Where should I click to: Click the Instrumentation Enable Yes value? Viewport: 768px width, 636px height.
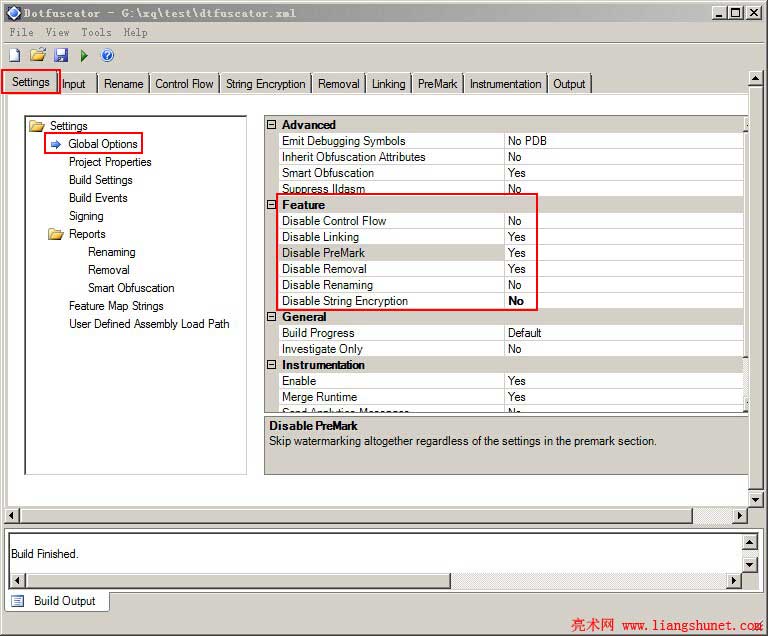(x=624, y=381)
